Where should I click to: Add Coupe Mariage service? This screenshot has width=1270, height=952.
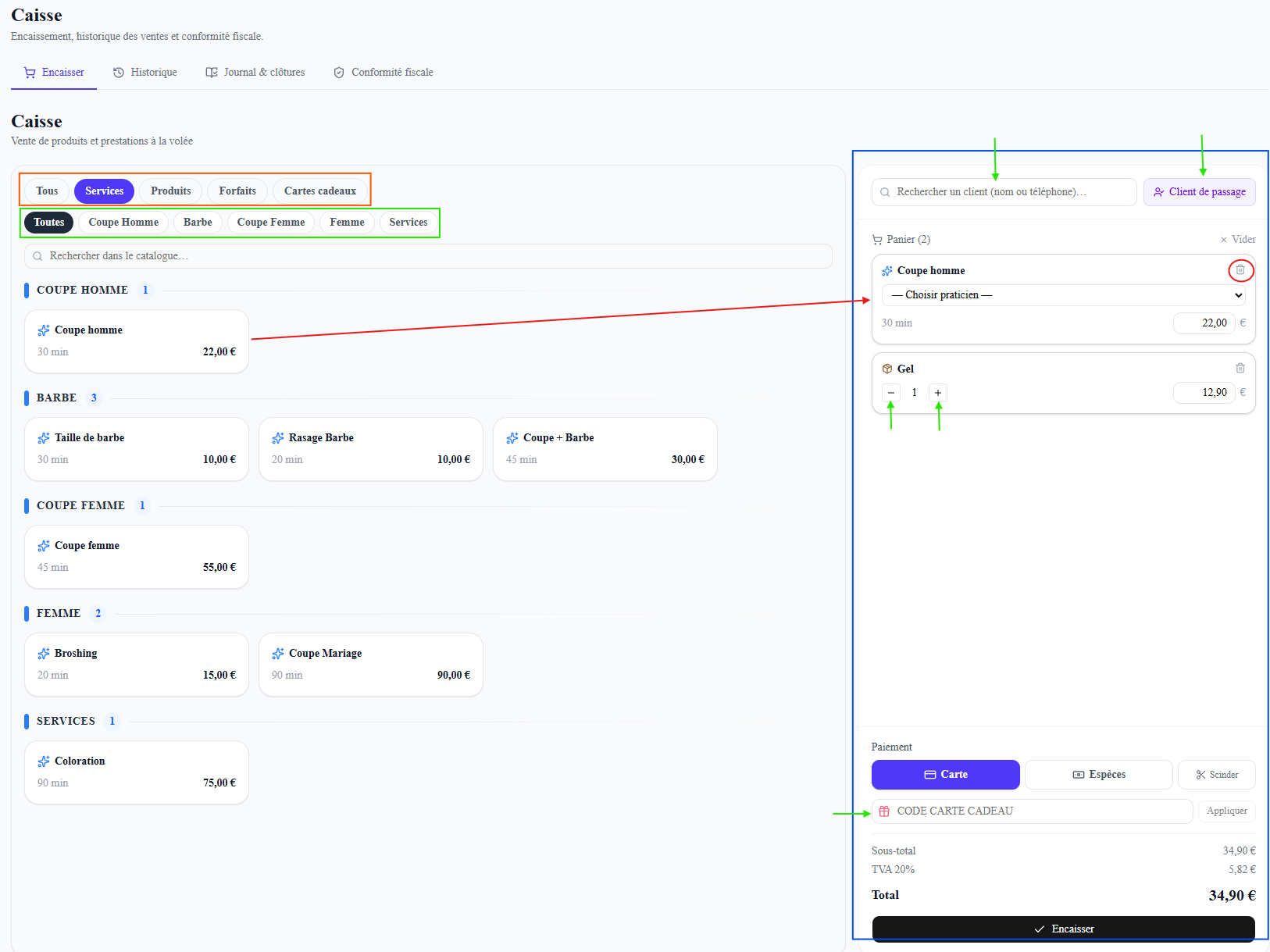[x=371, y=665]
